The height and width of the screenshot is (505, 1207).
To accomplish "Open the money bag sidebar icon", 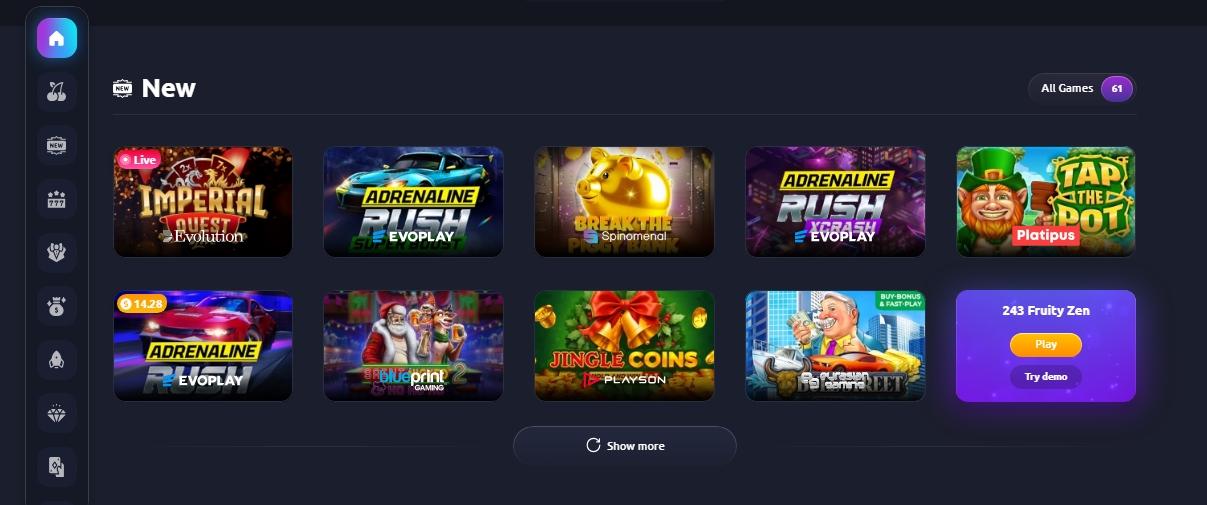I will pyautogui.click(x=57, y=306).
